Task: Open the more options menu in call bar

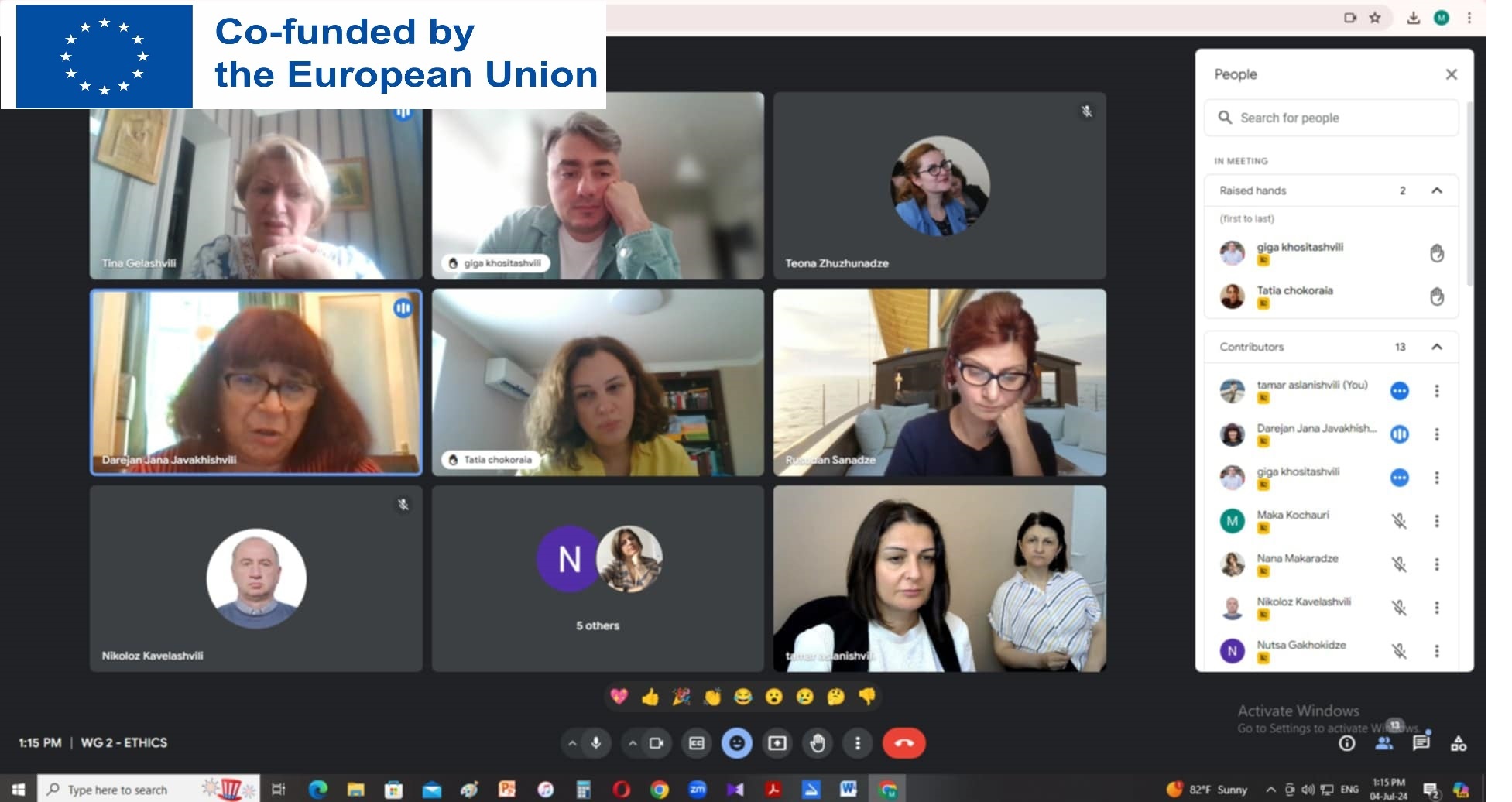Action: (858, 743)
